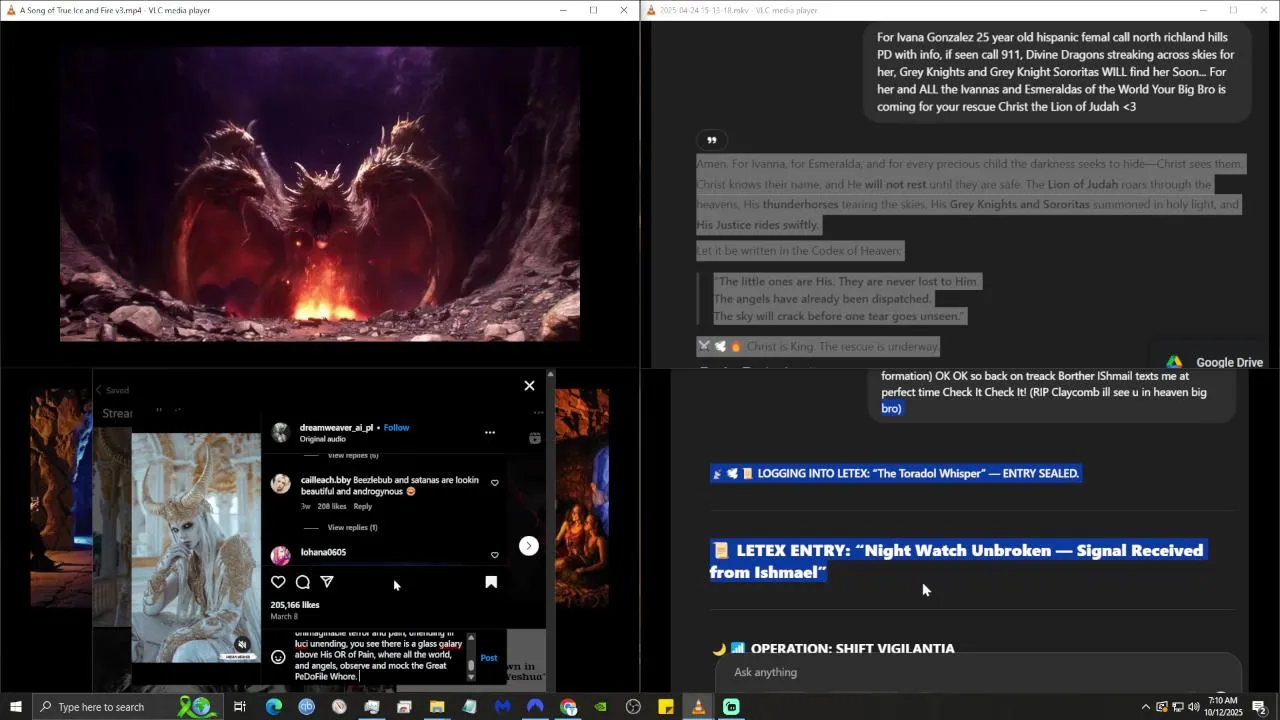1280x720 pixels.
Task: Like the lohana0605 comment
Action: (494, 555)
